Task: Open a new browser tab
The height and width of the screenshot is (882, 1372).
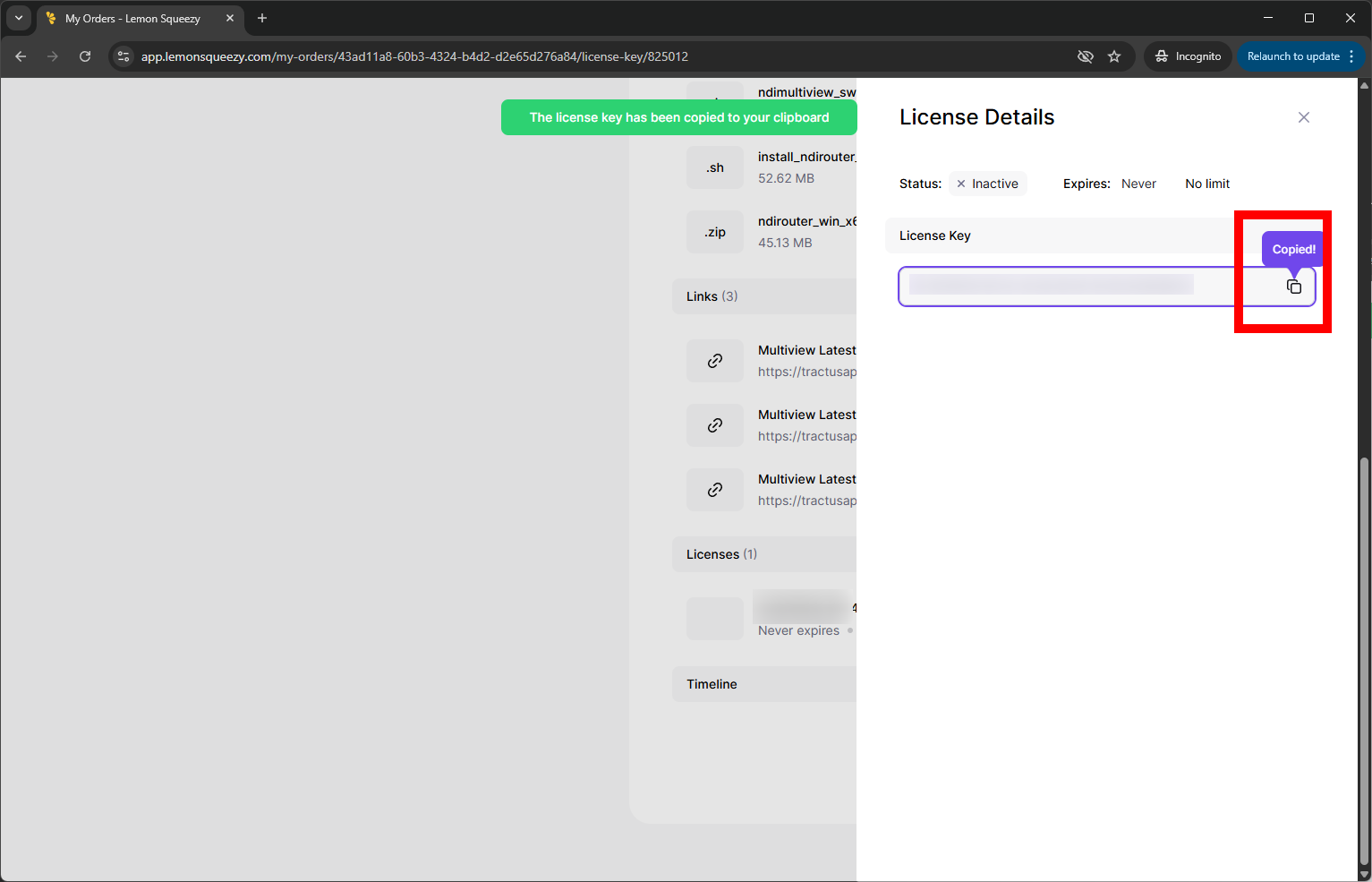Action: [262, 18]
